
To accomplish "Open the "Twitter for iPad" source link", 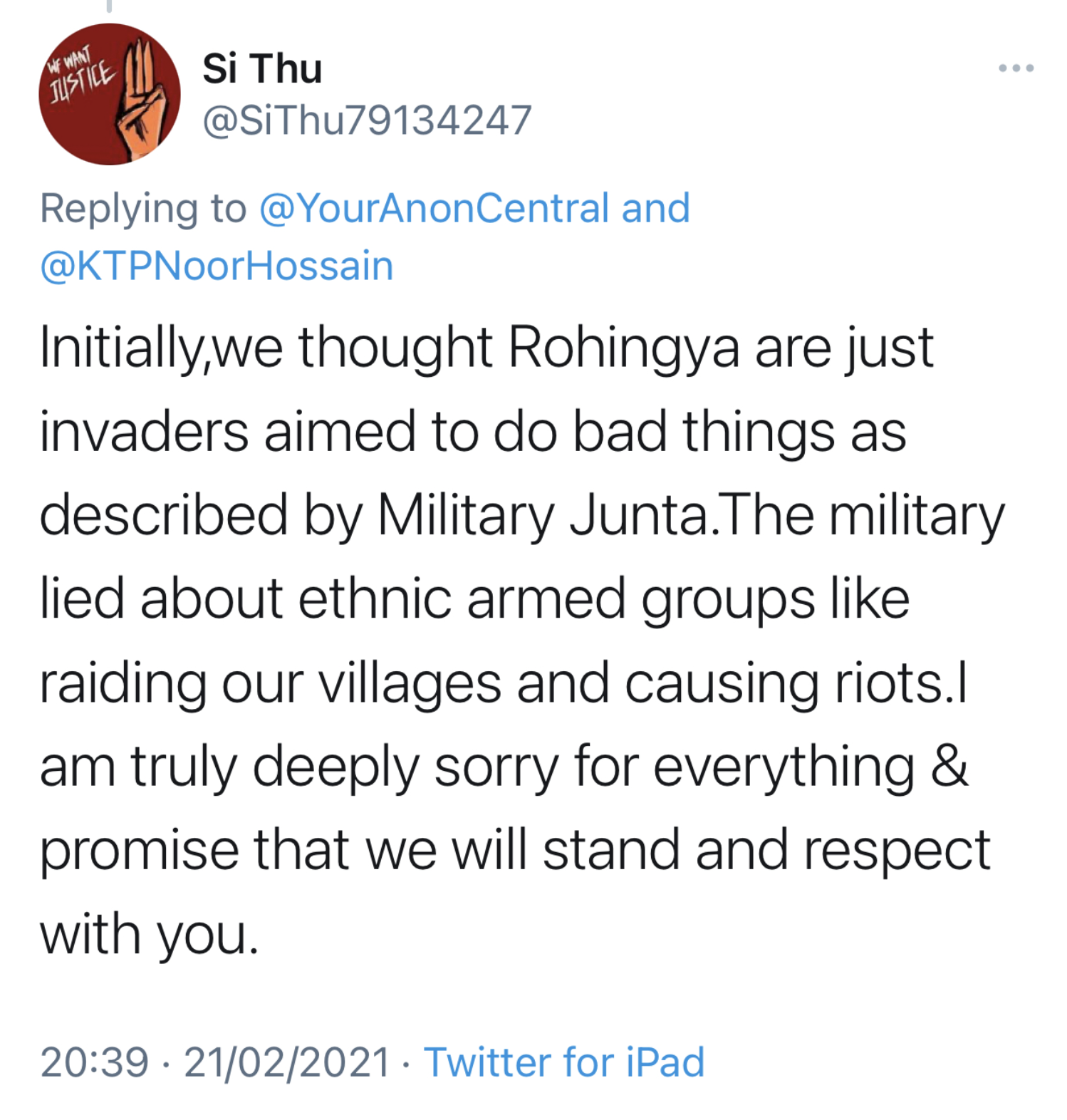I will point(563,1062).
